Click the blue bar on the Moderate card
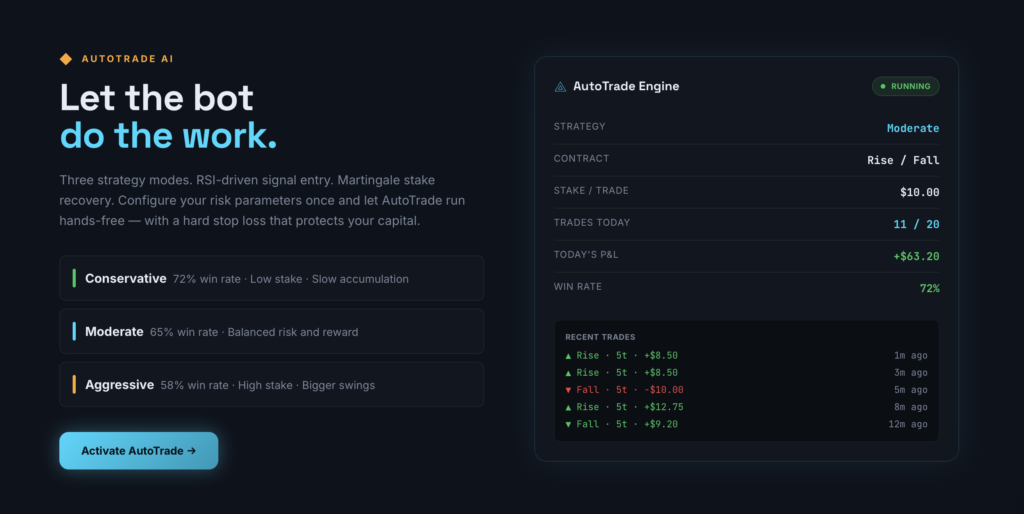 (x=74, y=331)
